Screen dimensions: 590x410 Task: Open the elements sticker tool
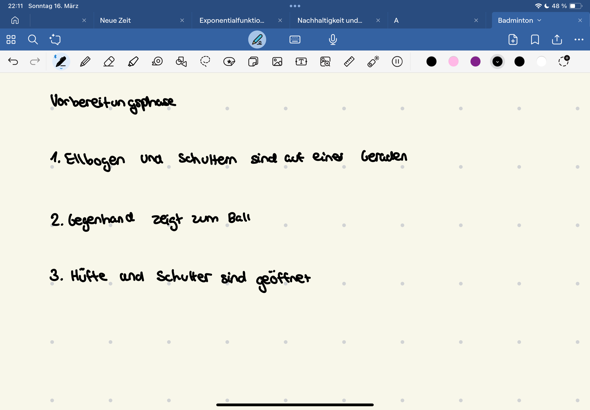coord(229,62)
